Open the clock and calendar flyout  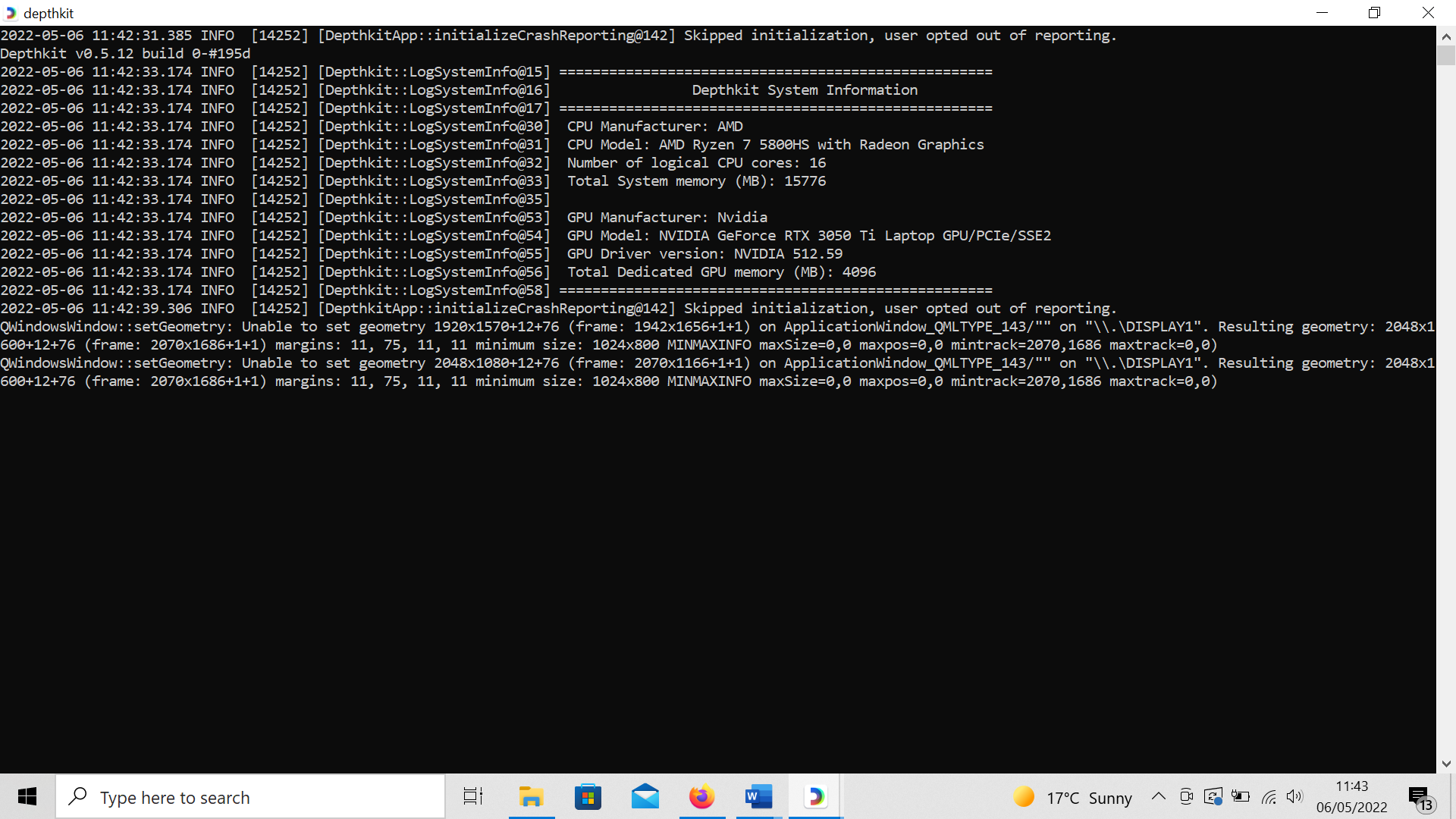click(x=1351, y=796)
